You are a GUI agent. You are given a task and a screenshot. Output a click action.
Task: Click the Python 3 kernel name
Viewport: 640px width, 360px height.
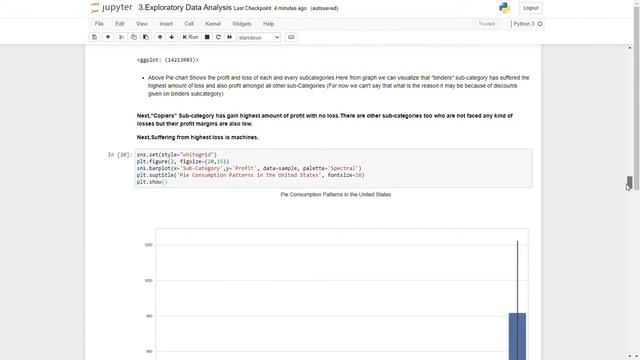point(524,24)
